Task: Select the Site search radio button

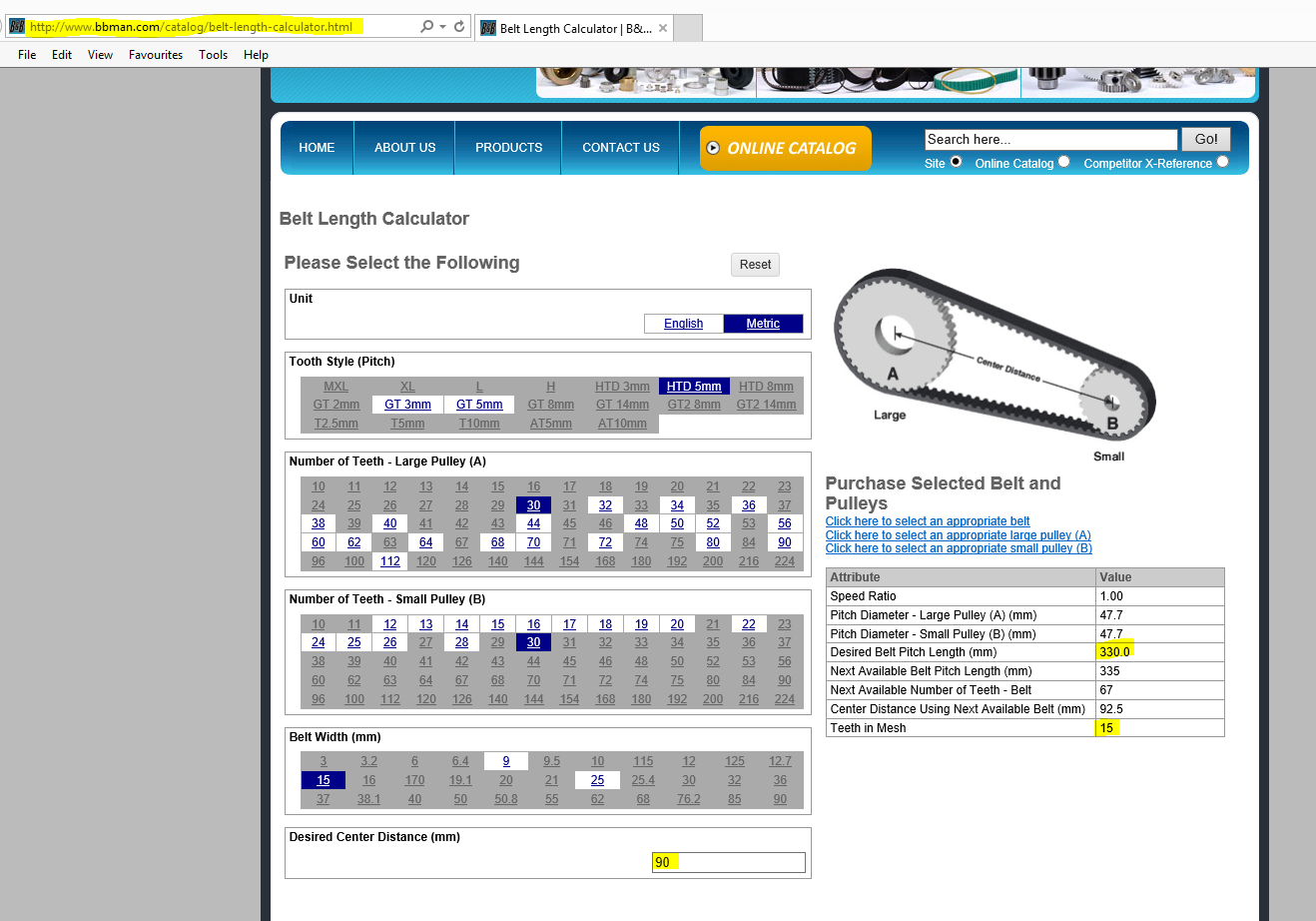Action: (x=956, y=162)
